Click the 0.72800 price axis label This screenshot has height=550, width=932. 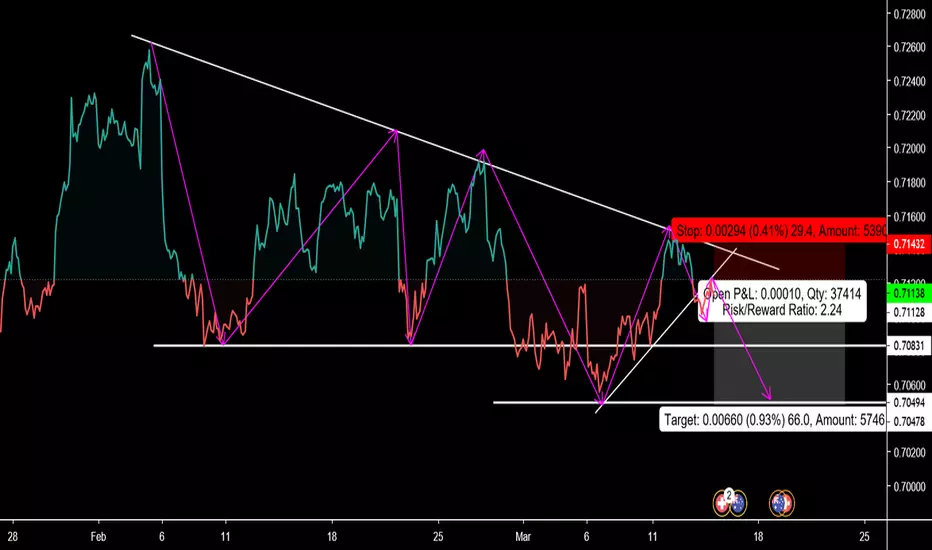click(909, 14)
